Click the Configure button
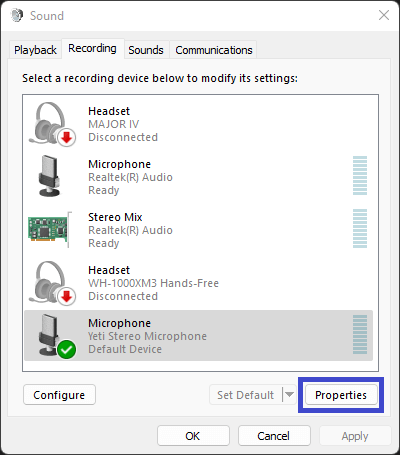Screen dimensions: 400x455 [59, 395]
